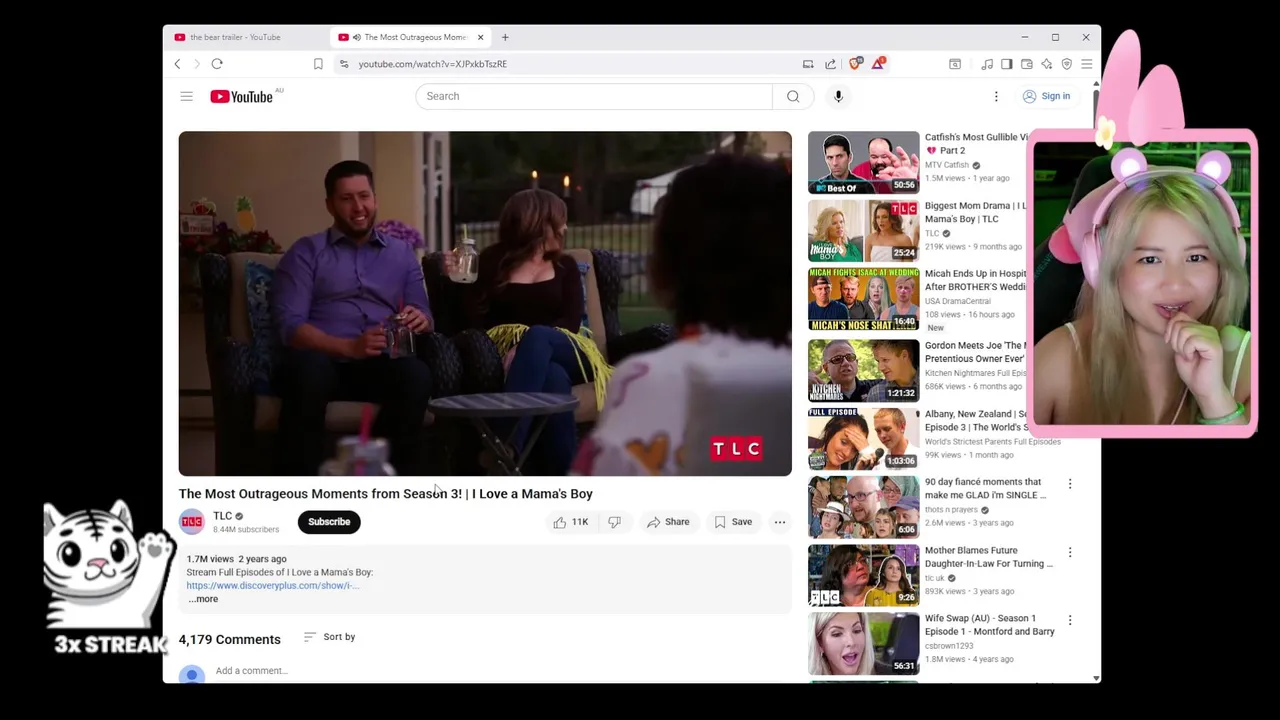This screenshot has height=720, width=1280.
Task: Click the share page icon in address bar
Action: (830, 64)
